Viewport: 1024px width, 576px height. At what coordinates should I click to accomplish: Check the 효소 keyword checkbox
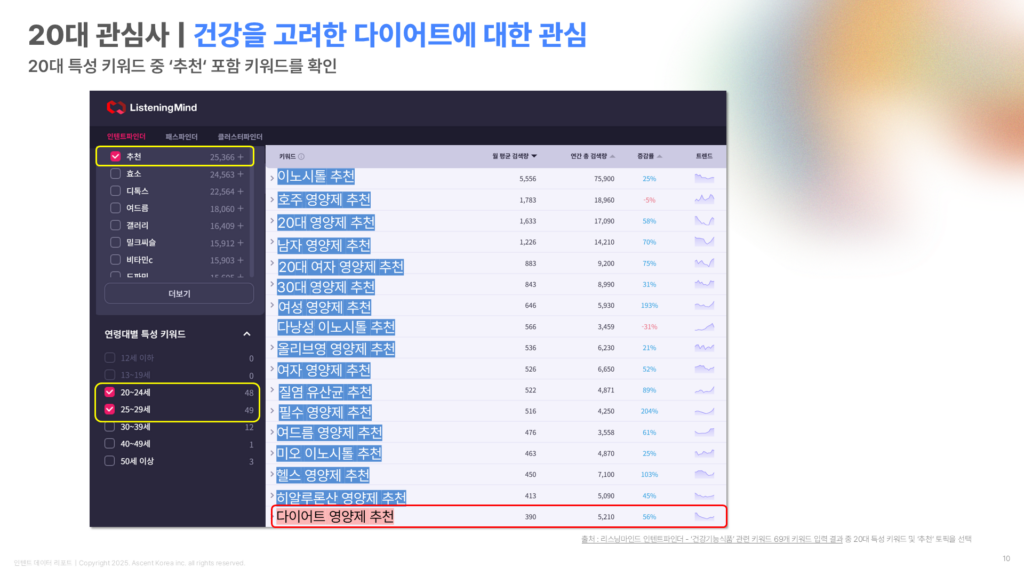tap(116, 174)
